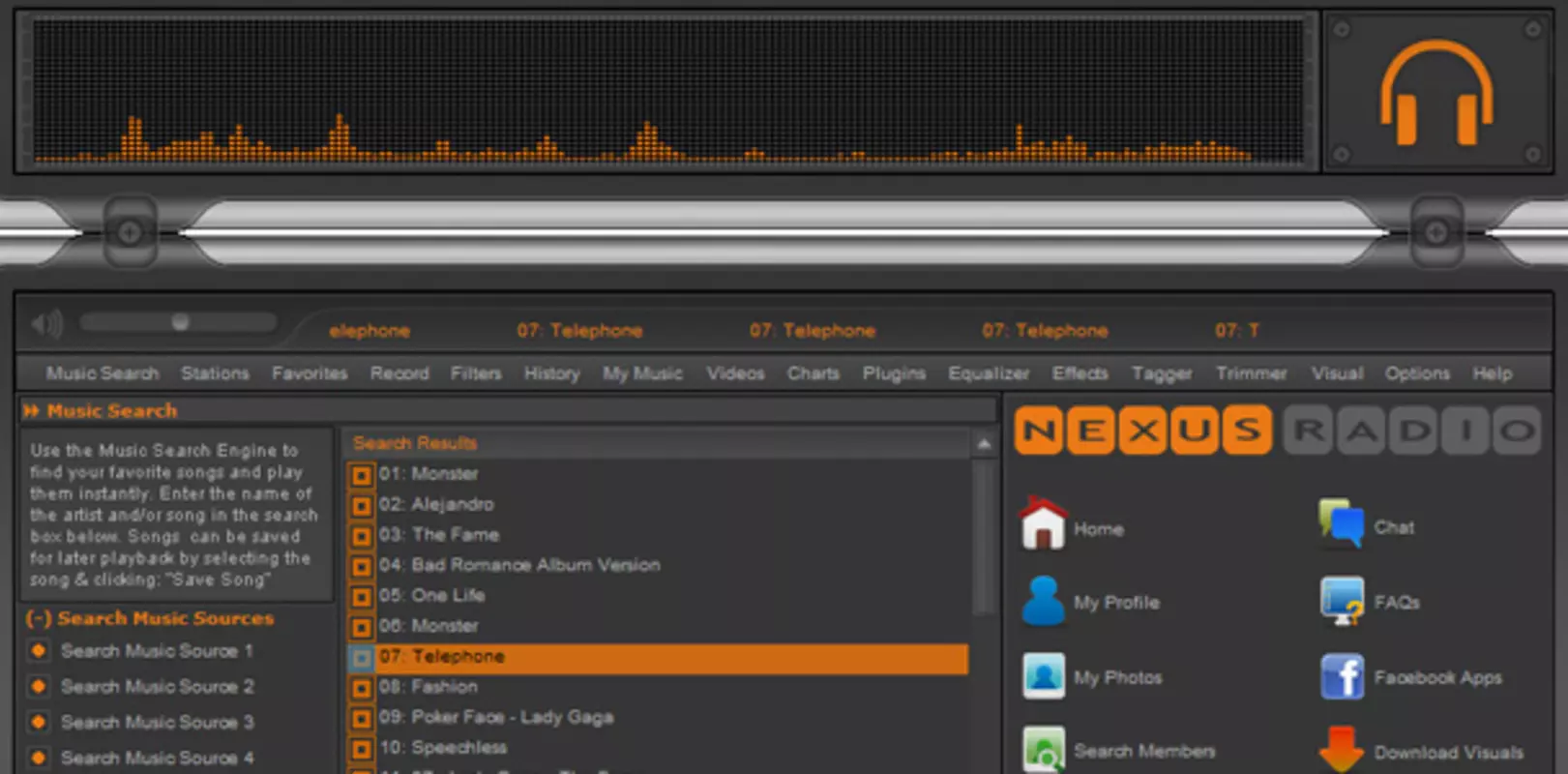Screen dimensions: 1568x774
Task: Click the search results scroll-up arrow
Action: pyautogui.click(x=984, y=444)
